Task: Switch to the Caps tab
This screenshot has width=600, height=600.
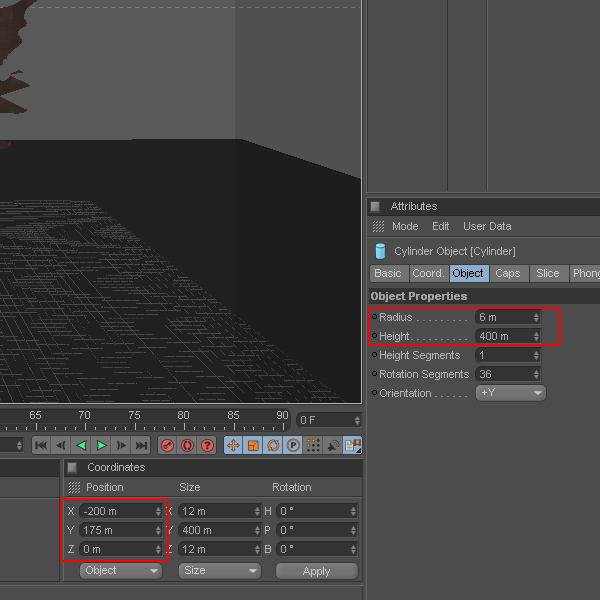Action: (x=509, y=273)
